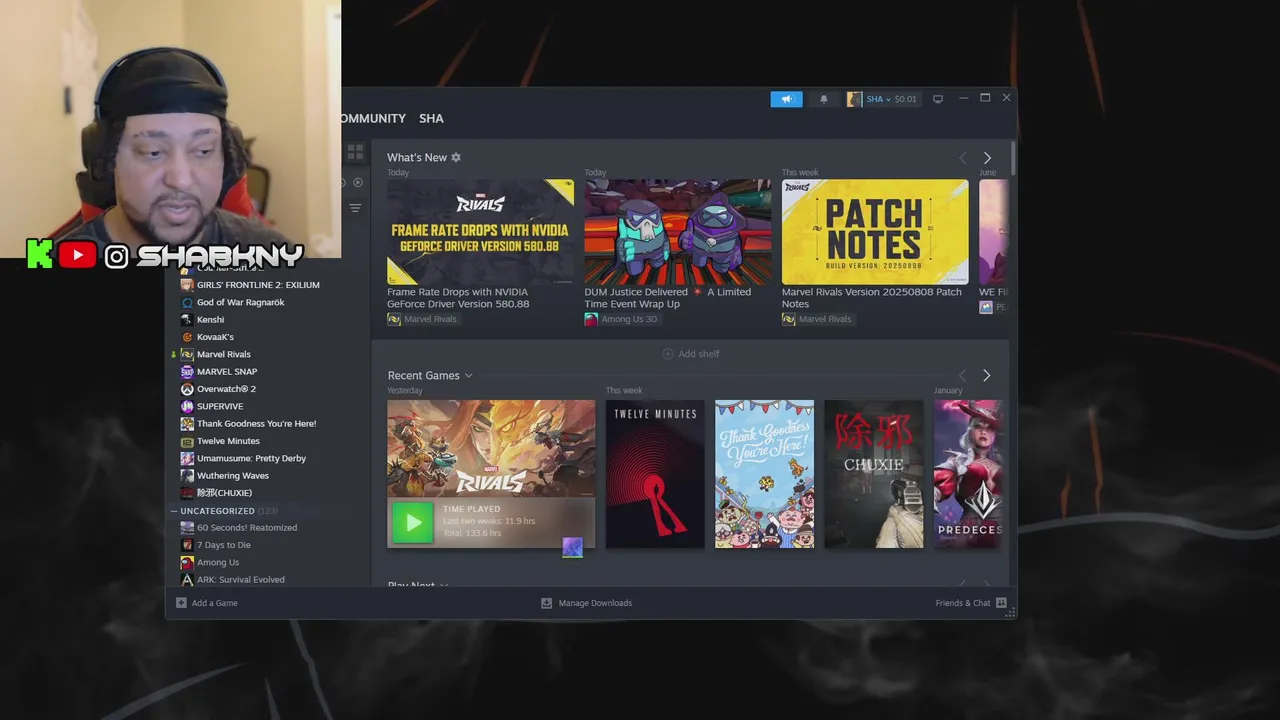Image resolution: width=1280 pixels, height=720 pixels.
Task: Select the Among Us icon in library list
Action: pos(187,562)
